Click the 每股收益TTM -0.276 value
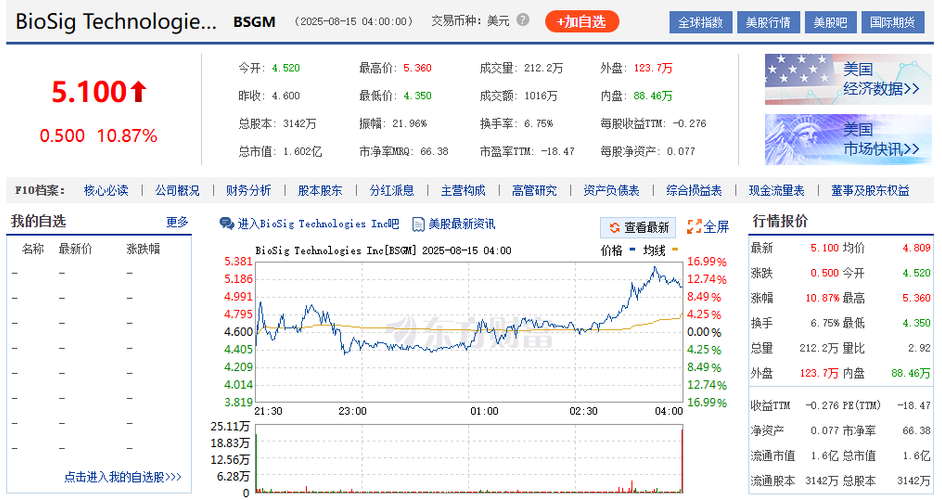 tap(689, 124)
